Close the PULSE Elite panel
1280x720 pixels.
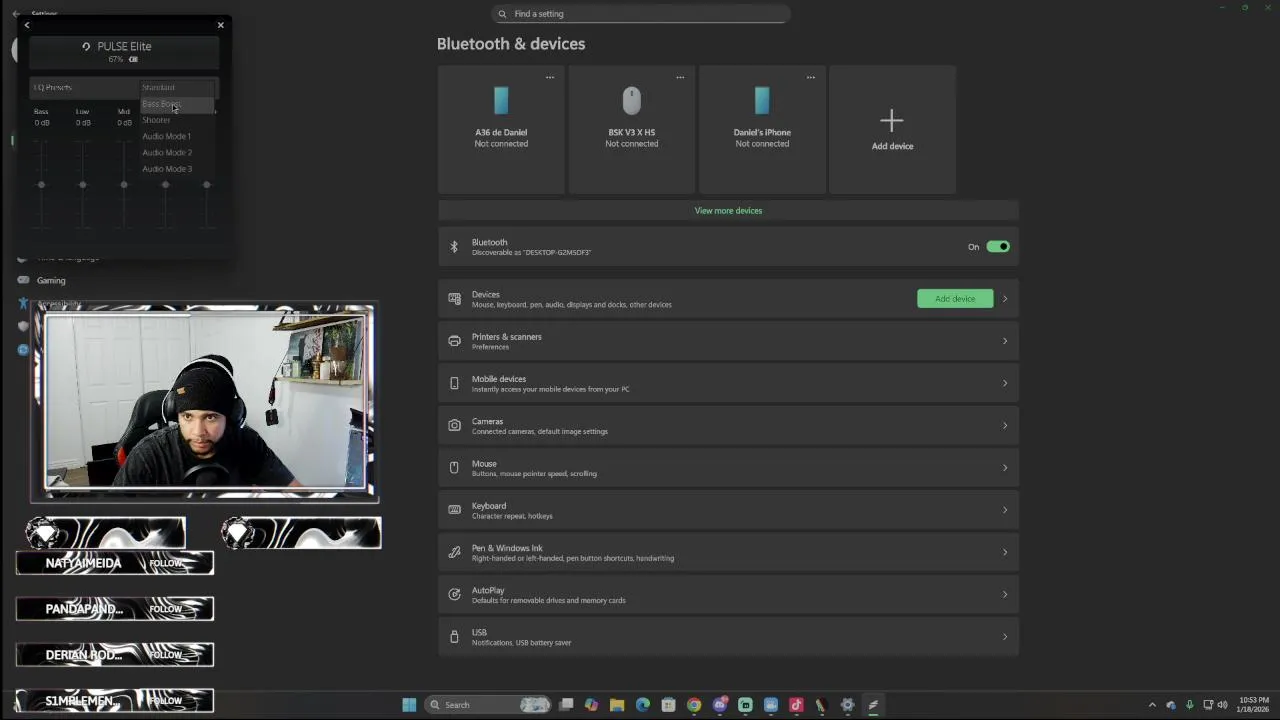220,25
